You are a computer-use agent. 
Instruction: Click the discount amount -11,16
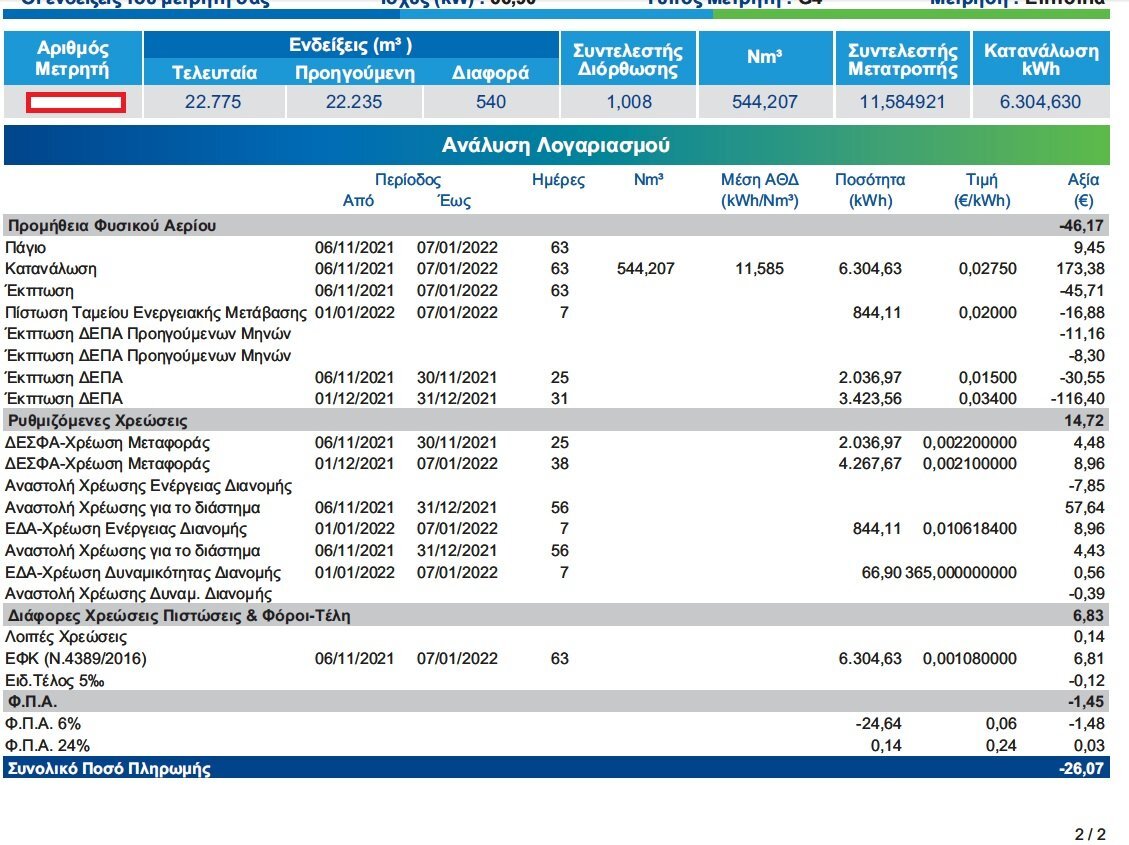[x=1081, y=334]
